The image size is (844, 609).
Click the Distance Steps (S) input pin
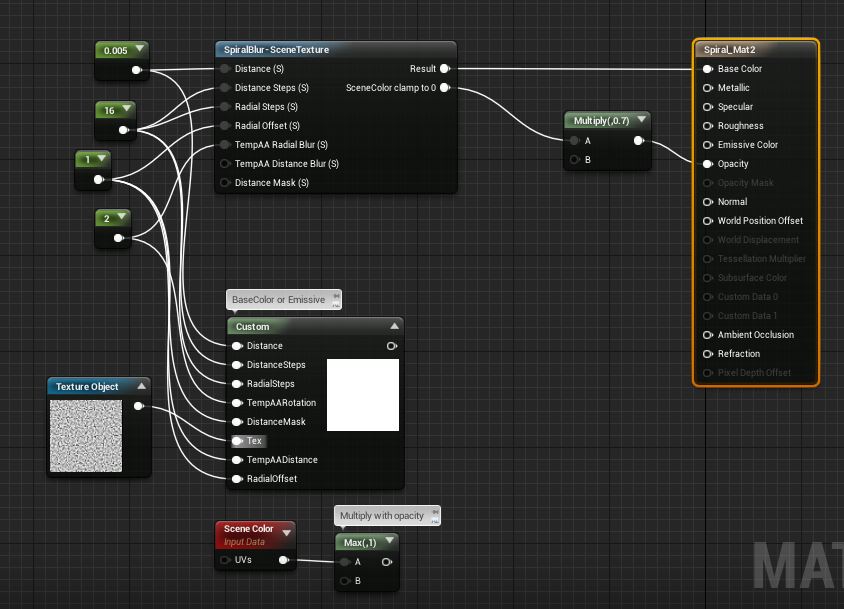tap(226, 88)
